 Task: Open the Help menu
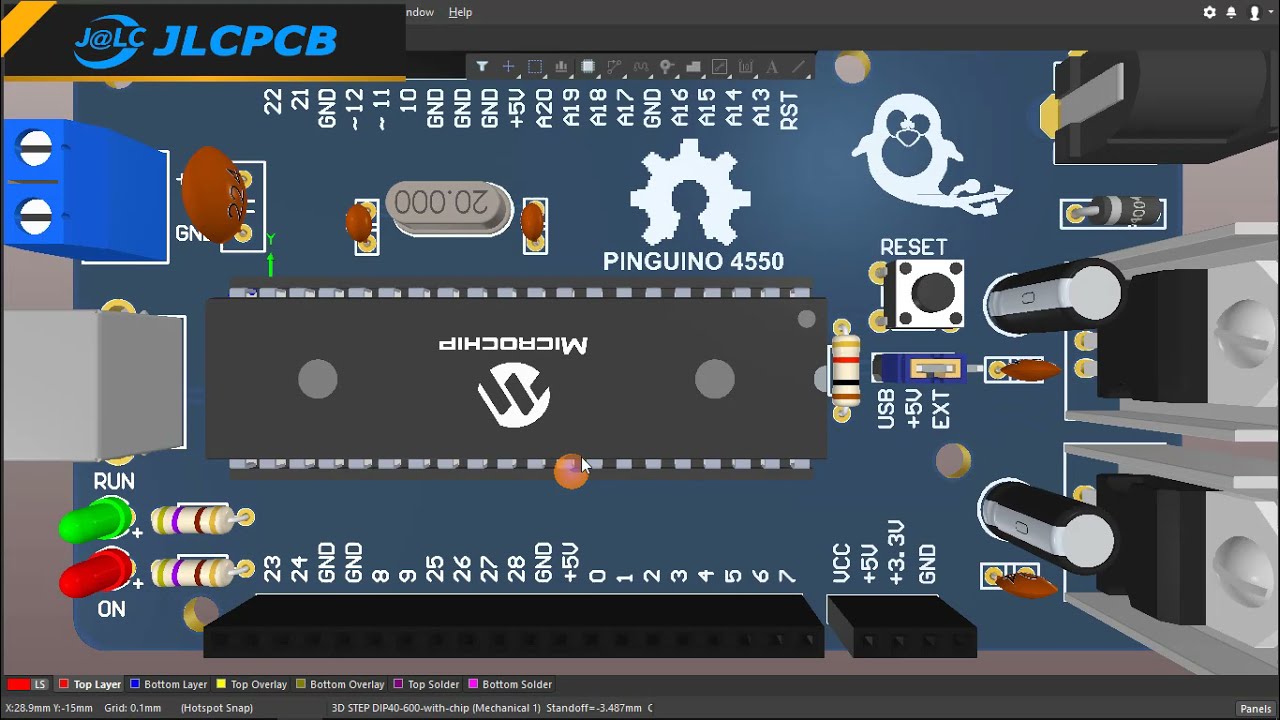point(460,12)
